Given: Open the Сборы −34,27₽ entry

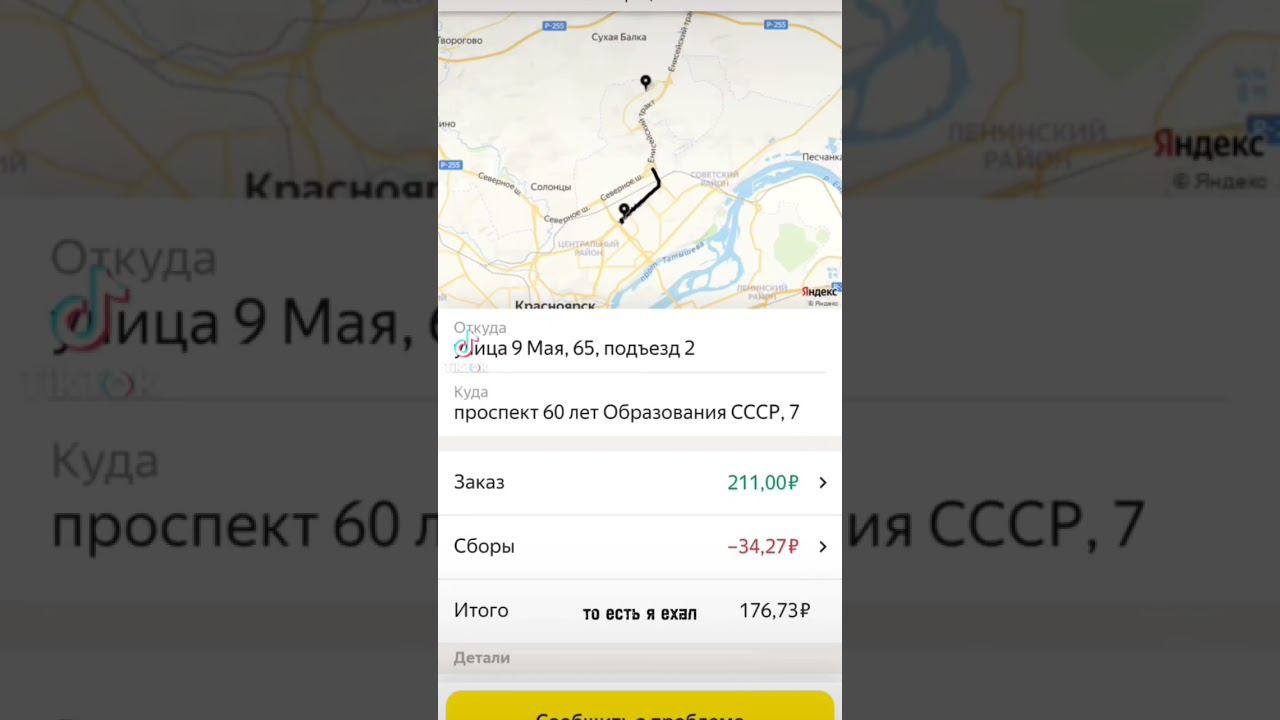Looking at the screenshot, I should [x=640, y=547].
